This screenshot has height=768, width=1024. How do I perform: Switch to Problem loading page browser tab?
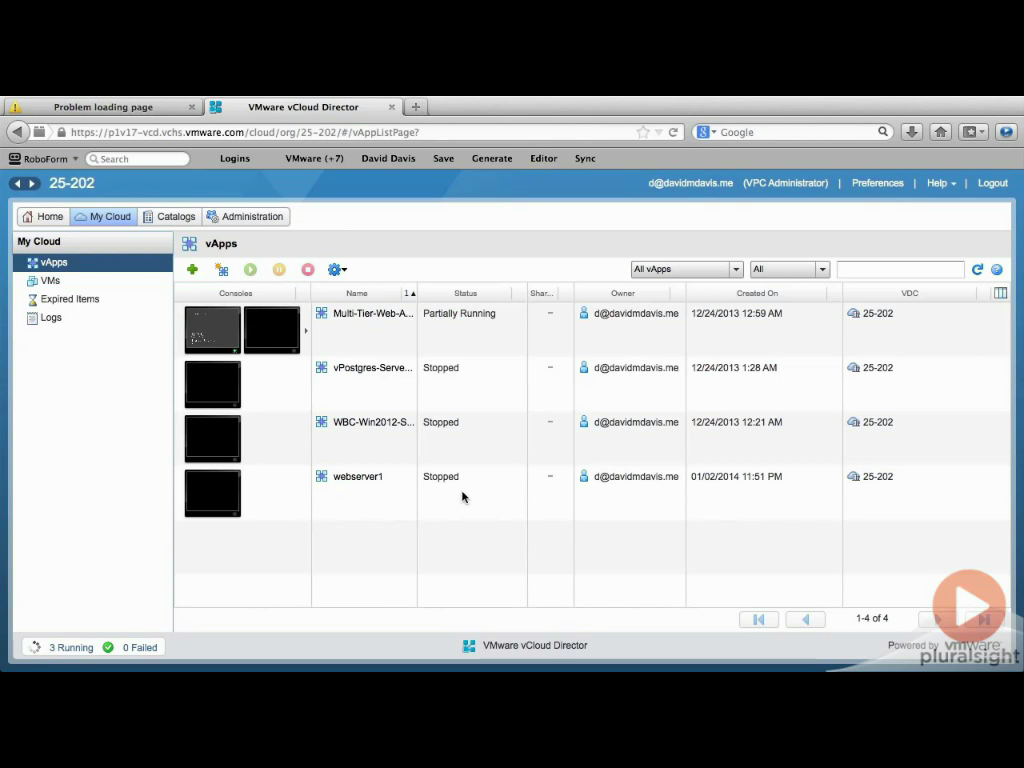[x=103, y=107]
